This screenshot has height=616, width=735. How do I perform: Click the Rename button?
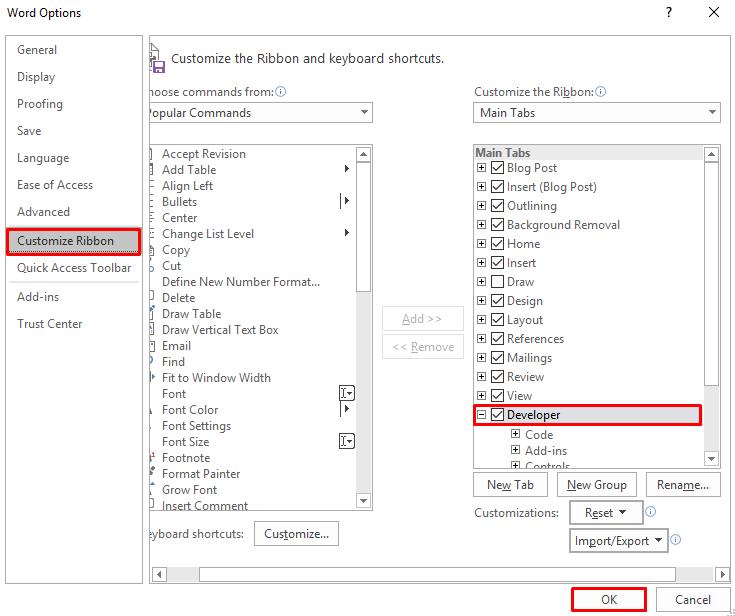pyautogui.click(x=682, y=485)
